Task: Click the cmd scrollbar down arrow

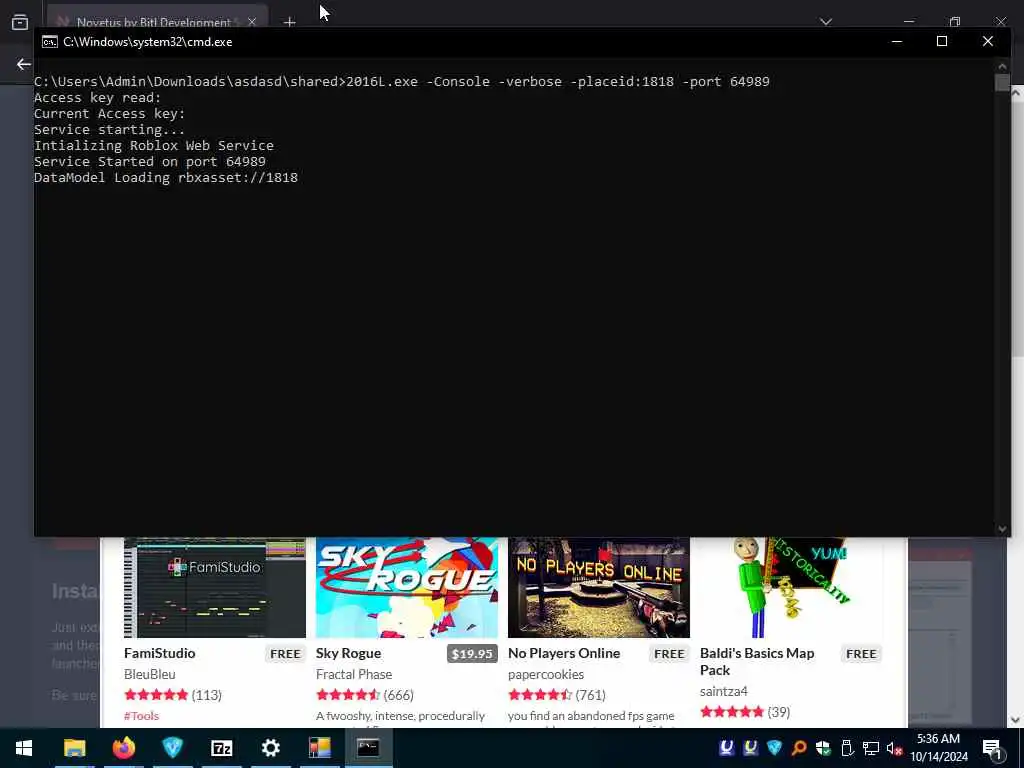Action: (x=1002, y=529)
